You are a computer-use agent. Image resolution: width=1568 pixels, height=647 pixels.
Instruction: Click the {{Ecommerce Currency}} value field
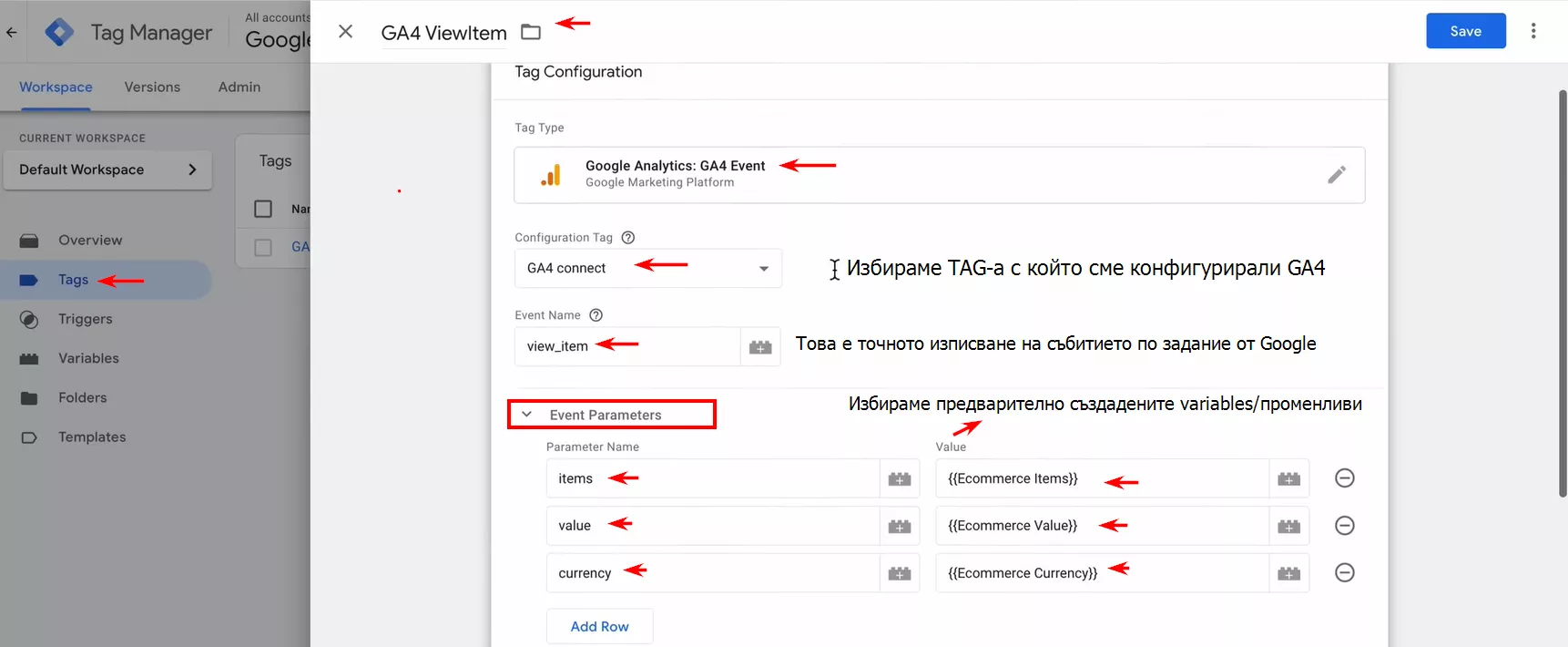(x=1102, y=573)
